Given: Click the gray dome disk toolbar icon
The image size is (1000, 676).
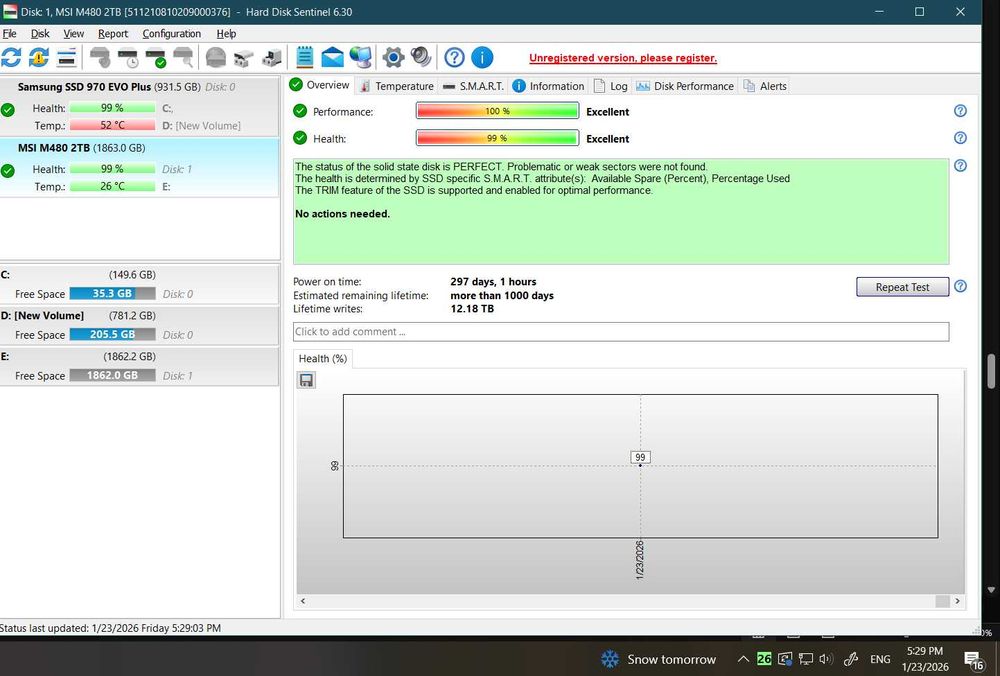Looking at the screenshot, I should (x=216, y=57).
